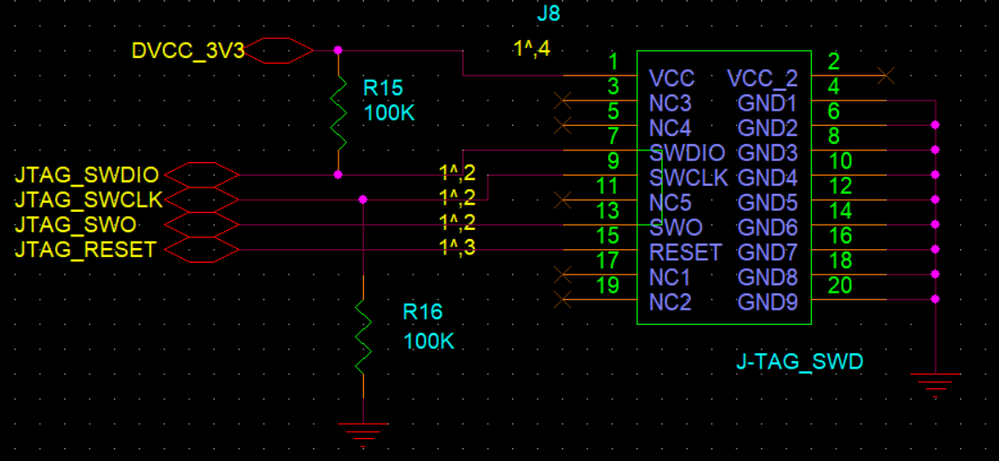Select the SWCLK pin name inside J8

(x=689, y=178)
